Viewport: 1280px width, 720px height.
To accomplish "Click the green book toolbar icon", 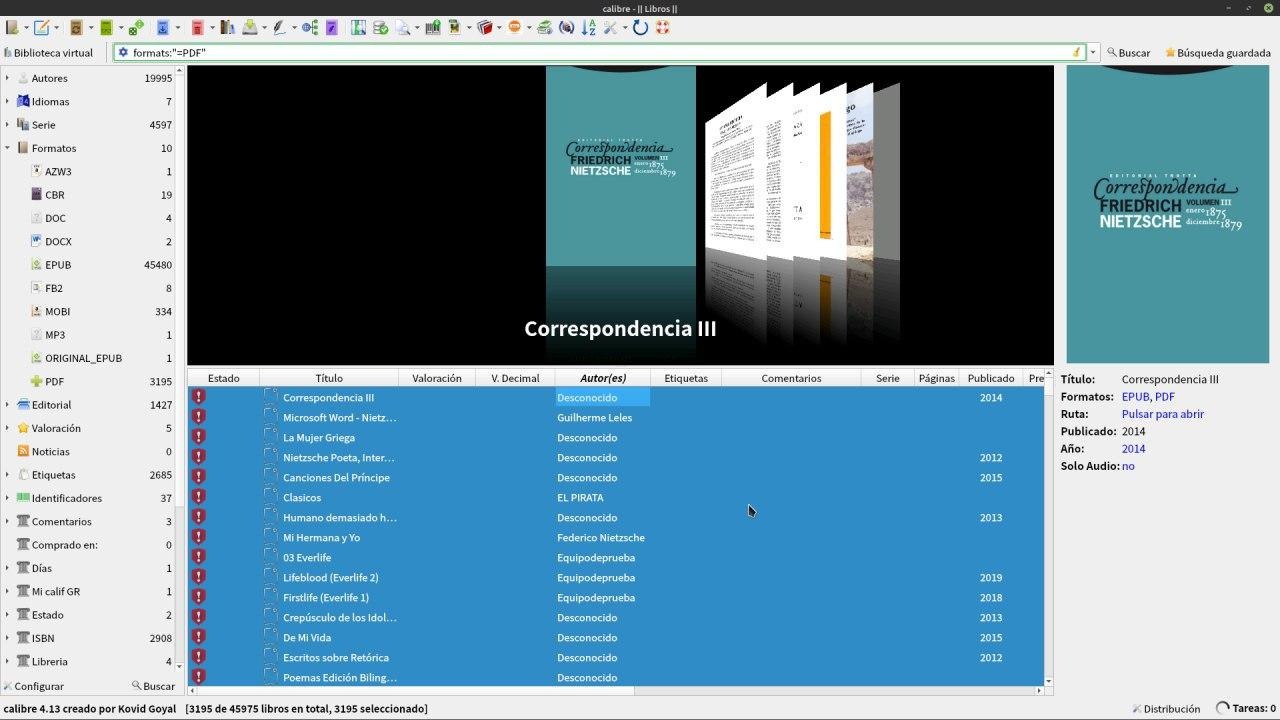I will (x=106, y=28).
